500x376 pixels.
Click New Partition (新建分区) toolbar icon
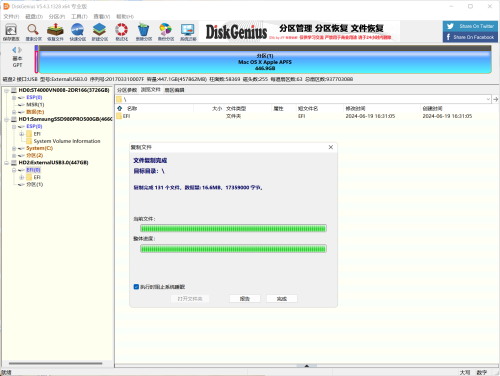(x=100, y=32)
